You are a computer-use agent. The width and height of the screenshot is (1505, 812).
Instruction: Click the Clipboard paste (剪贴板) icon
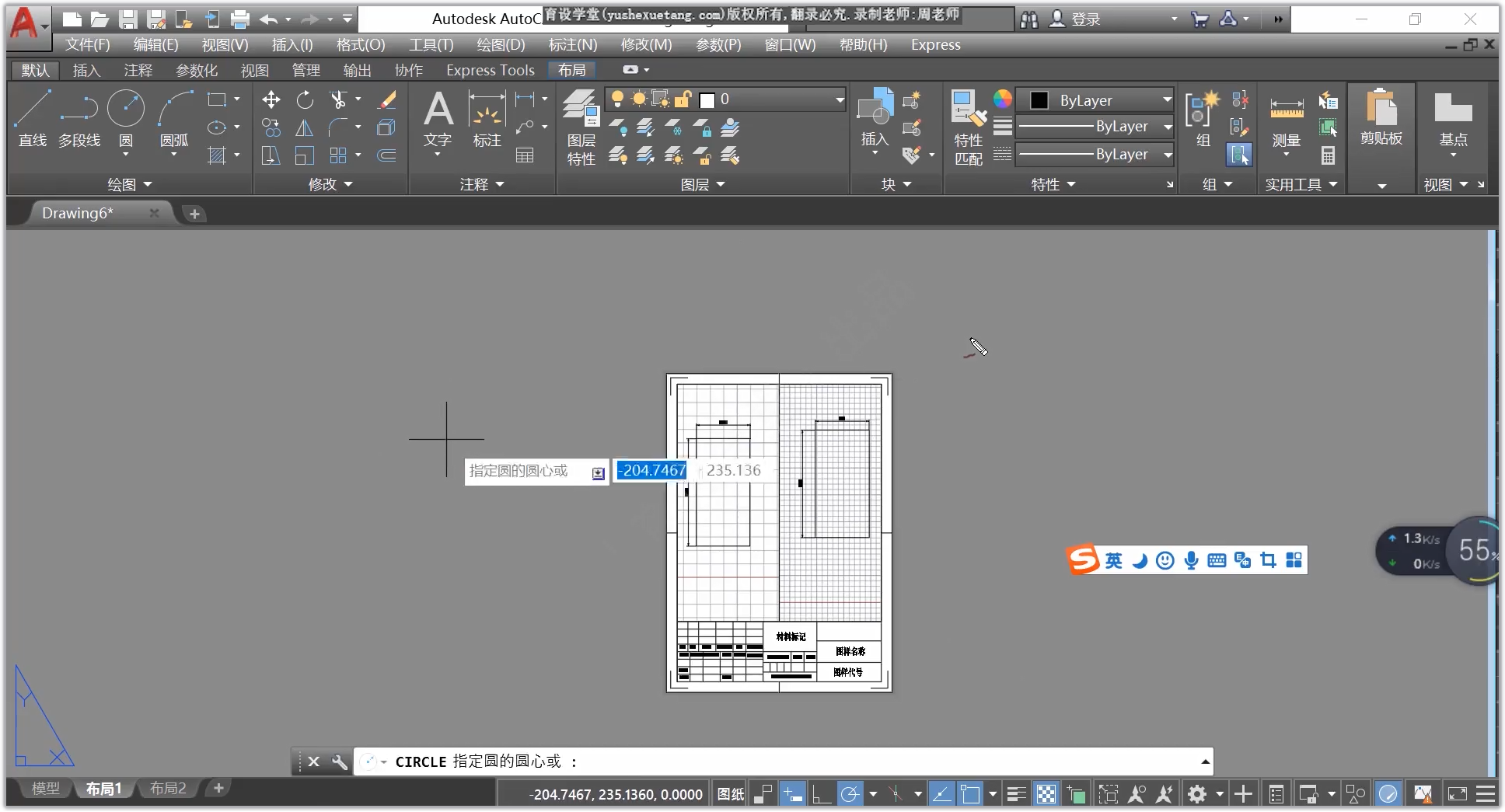(x=1381, y=117)
